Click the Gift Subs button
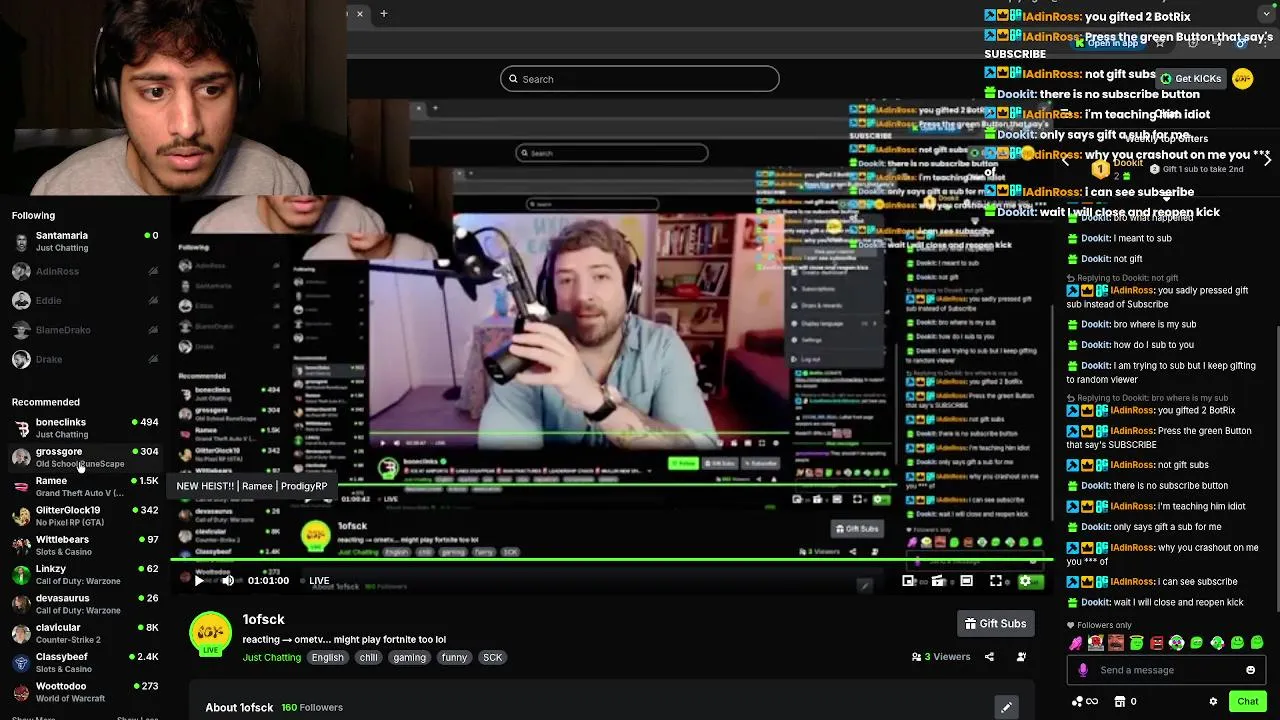The width and height of the screenshot is (1280, 720). pos(995,623)
